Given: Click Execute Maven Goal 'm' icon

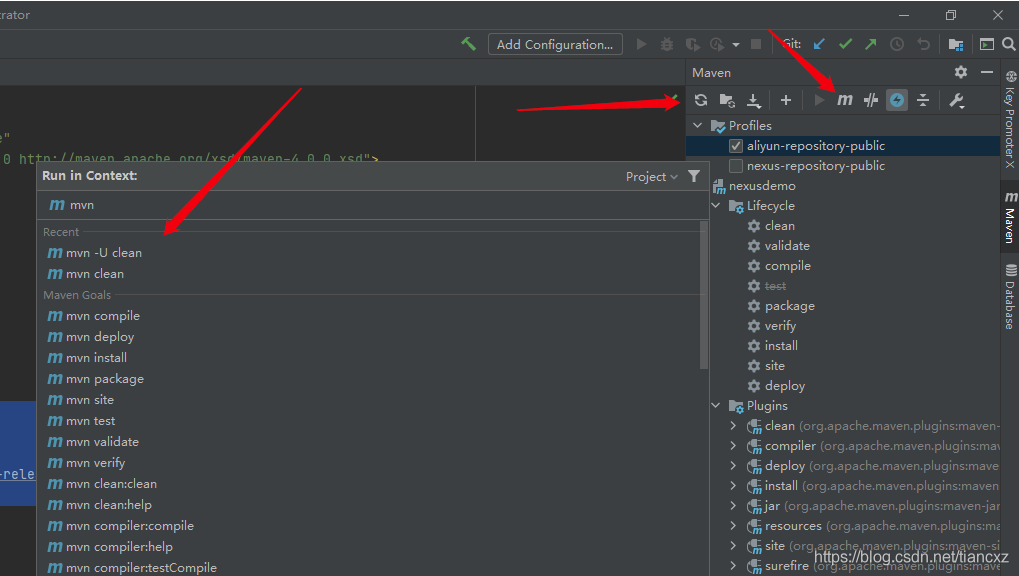Looking at the screenshot, I should point(845,100).
